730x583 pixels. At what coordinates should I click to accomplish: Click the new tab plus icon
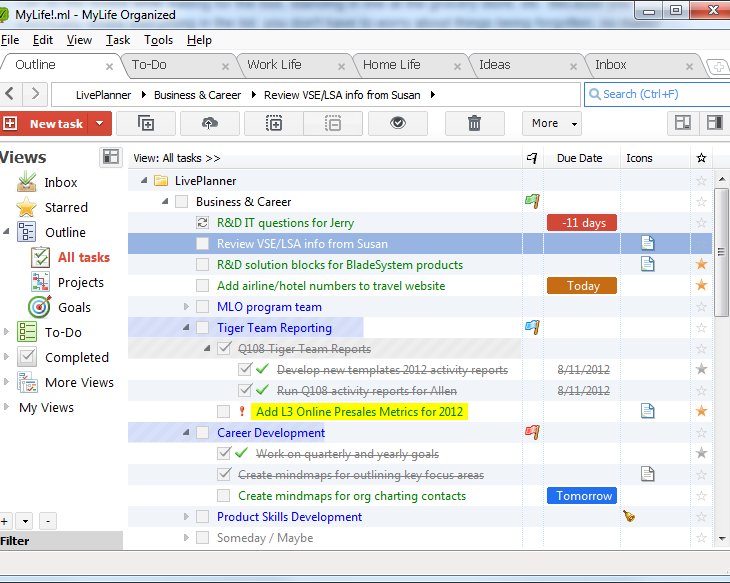[x=718, y=67]
